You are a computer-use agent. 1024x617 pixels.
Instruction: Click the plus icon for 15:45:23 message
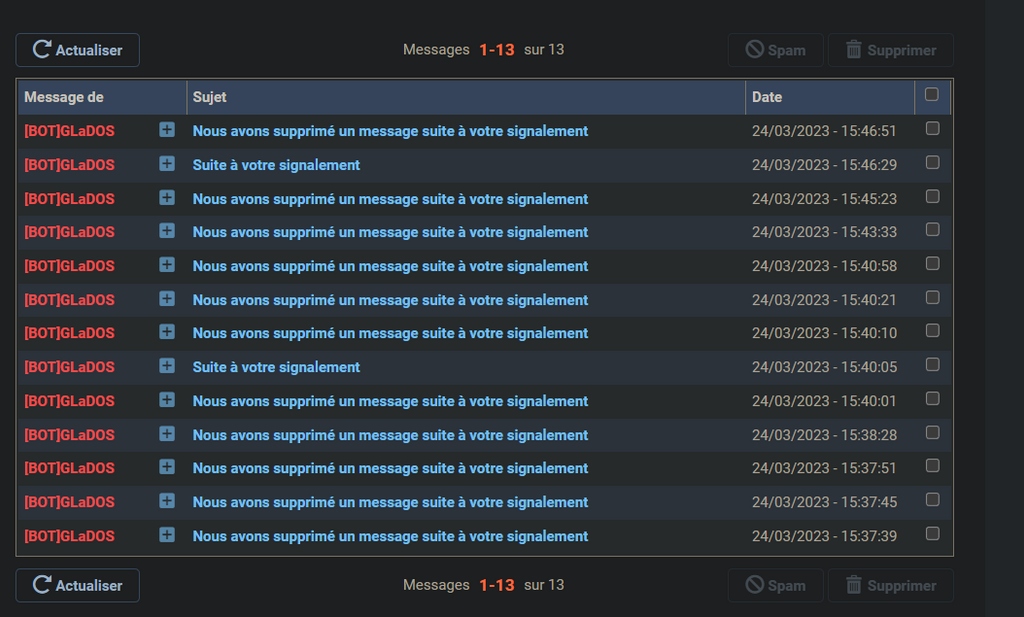167,198
